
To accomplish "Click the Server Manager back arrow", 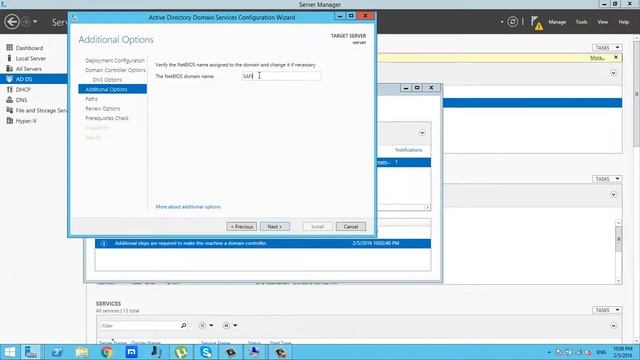I will [12, 22].
